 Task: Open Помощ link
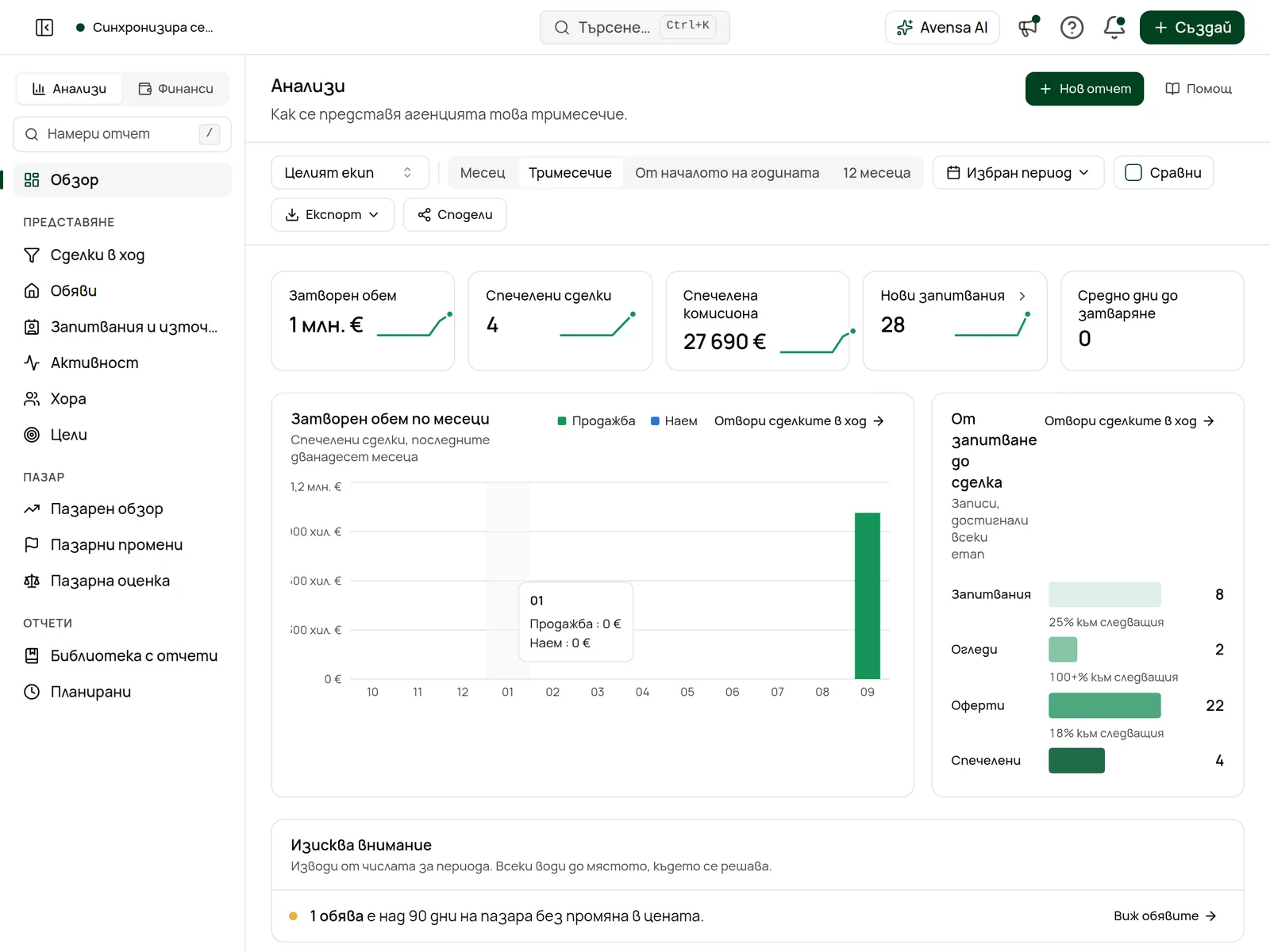click(1199, 89)
